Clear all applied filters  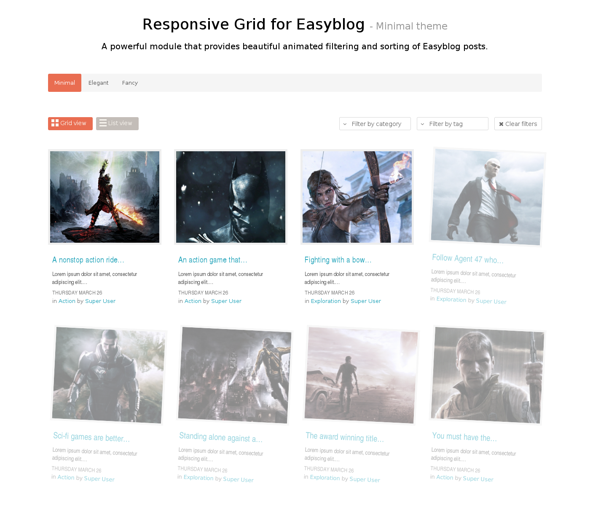click(518, 124)
